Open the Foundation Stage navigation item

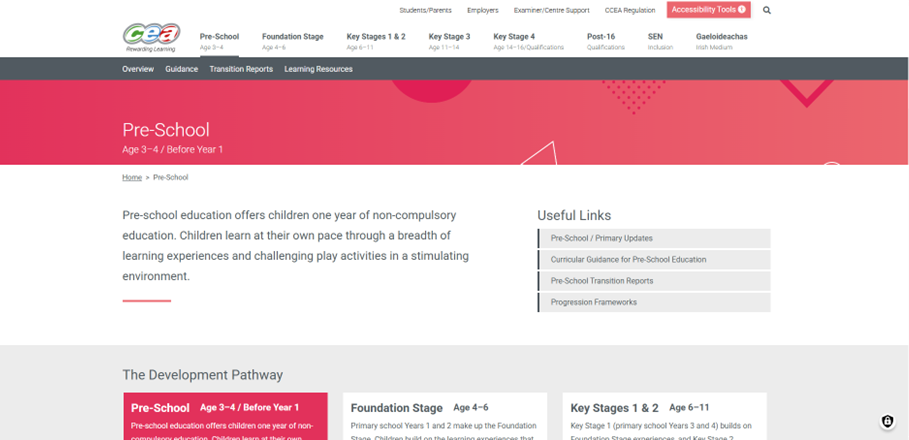point(292,41)
